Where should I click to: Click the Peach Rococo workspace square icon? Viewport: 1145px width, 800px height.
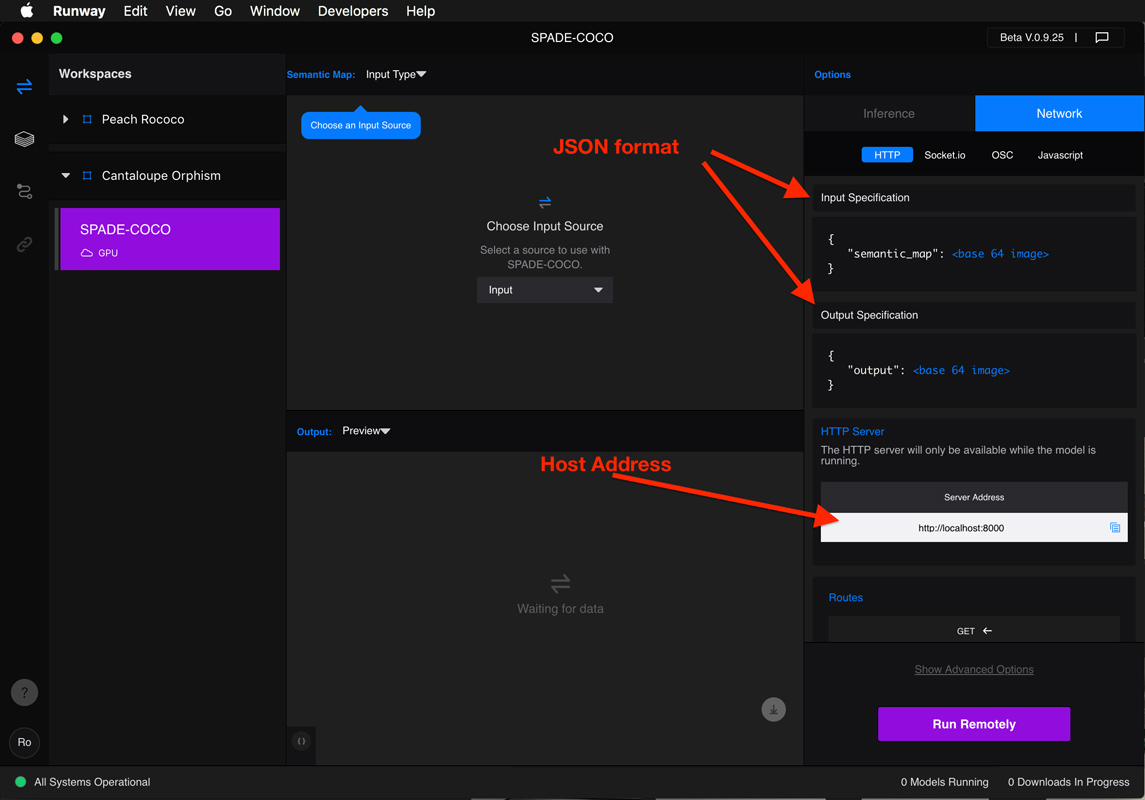(x=87, y=119)
